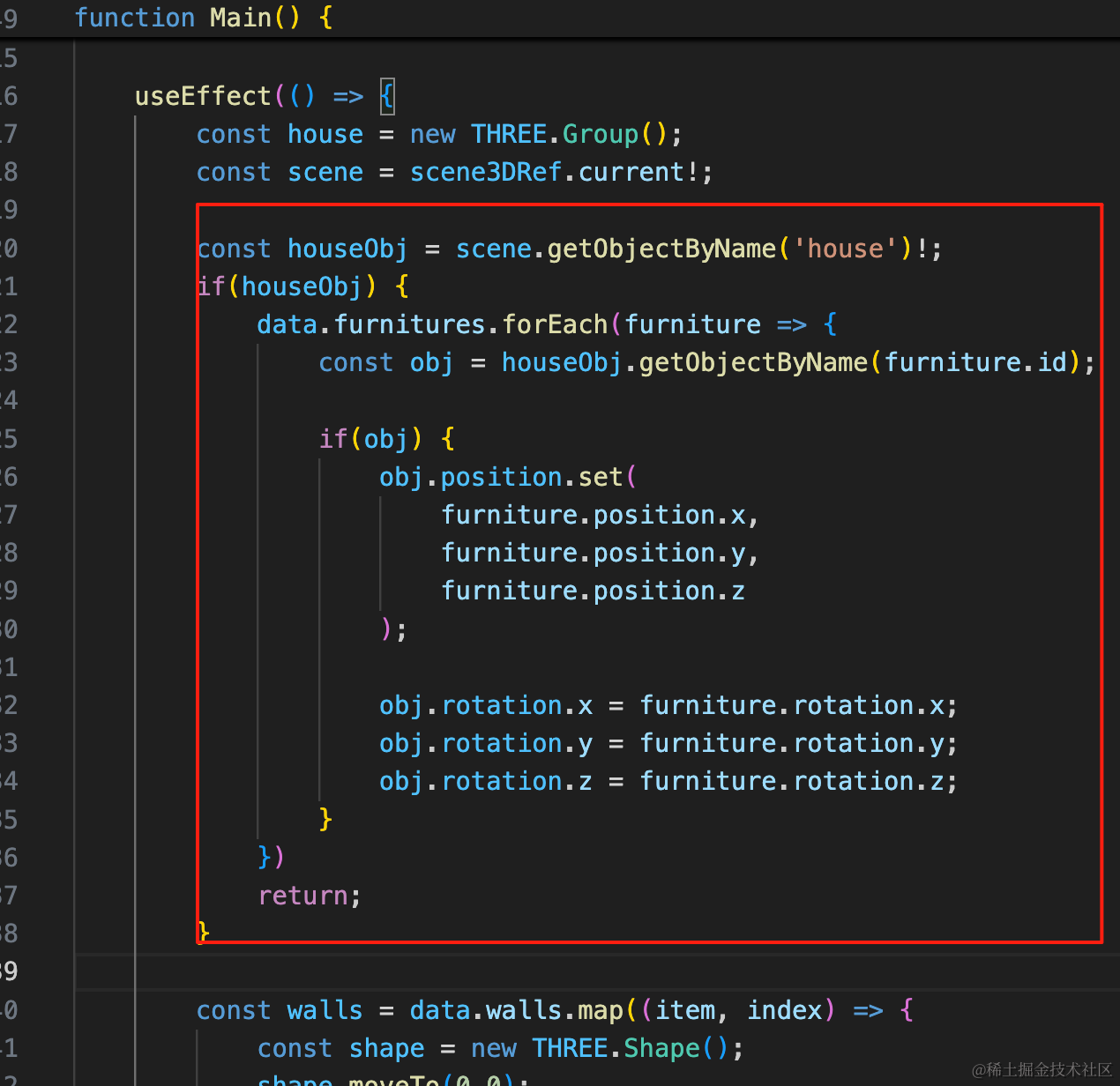Select the 'Main' function name
This screenshot has width=1120, height=1086.
point(241,18)
